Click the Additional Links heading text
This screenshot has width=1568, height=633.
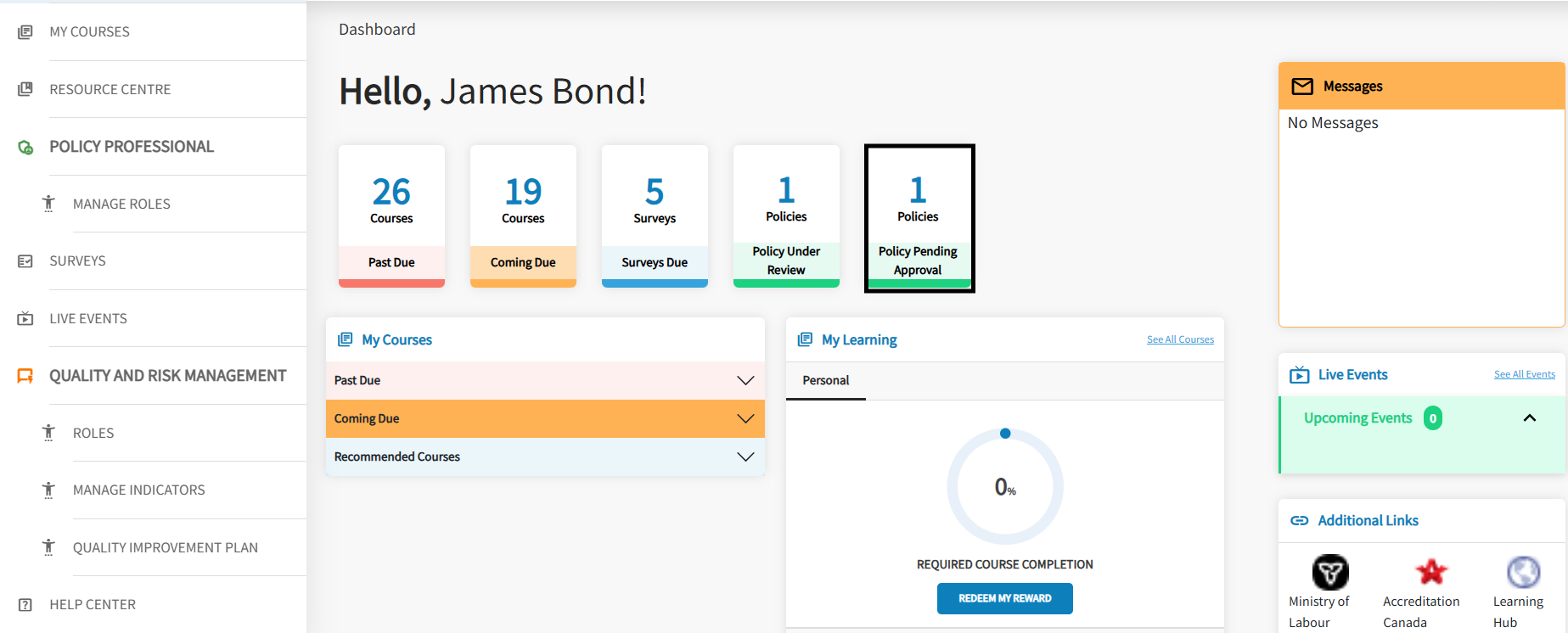(1368, 521)
